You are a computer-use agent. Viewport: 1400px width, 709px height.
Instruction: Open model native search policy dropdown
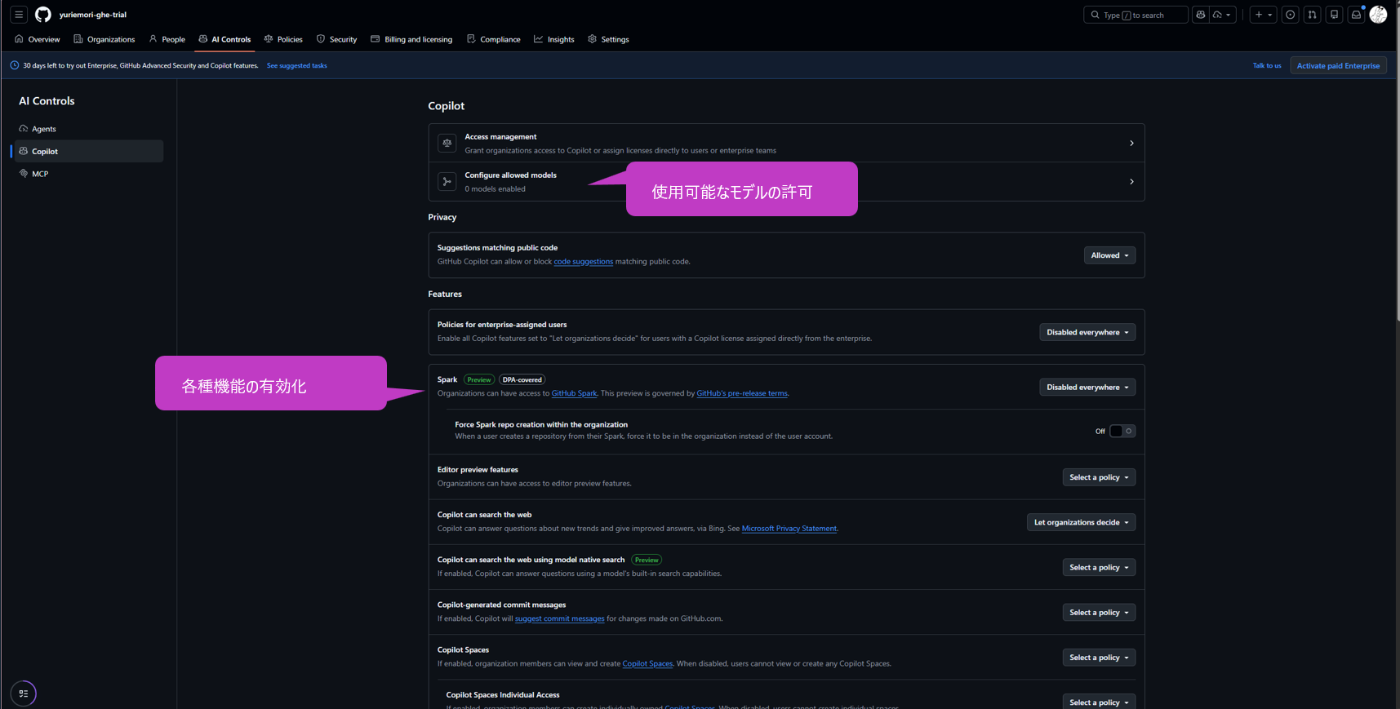(x=1099, y=567)
